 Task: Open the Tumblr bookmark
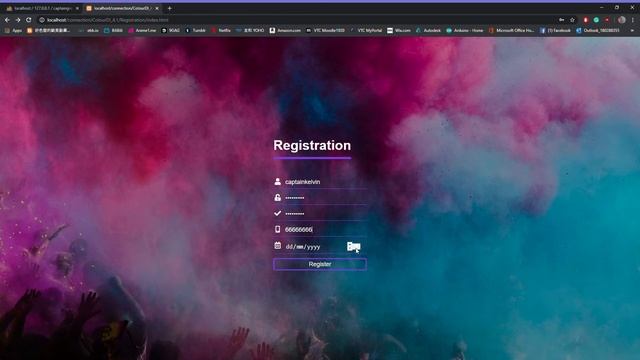coord(196,30)
